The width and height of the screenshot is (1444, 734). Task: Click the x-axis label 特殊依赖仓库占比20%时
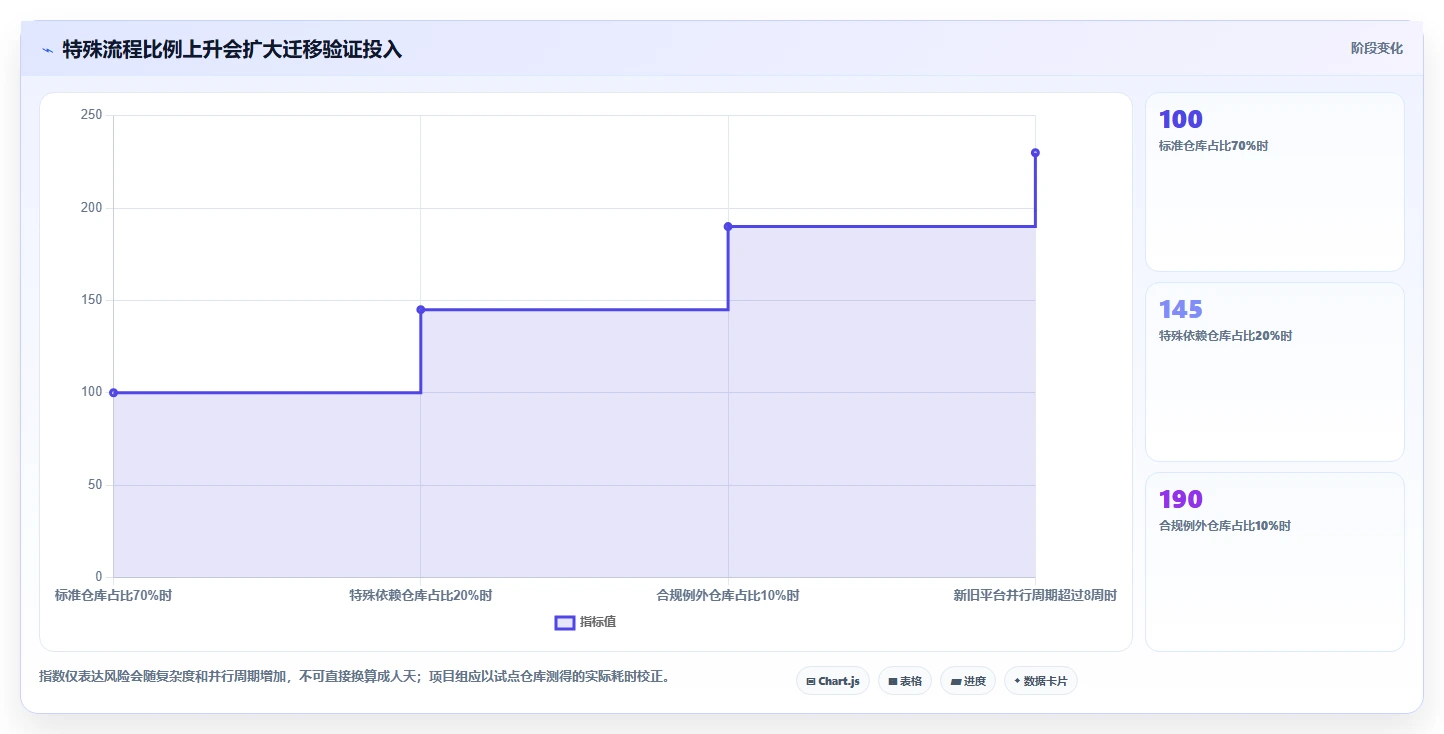point(421,596)
